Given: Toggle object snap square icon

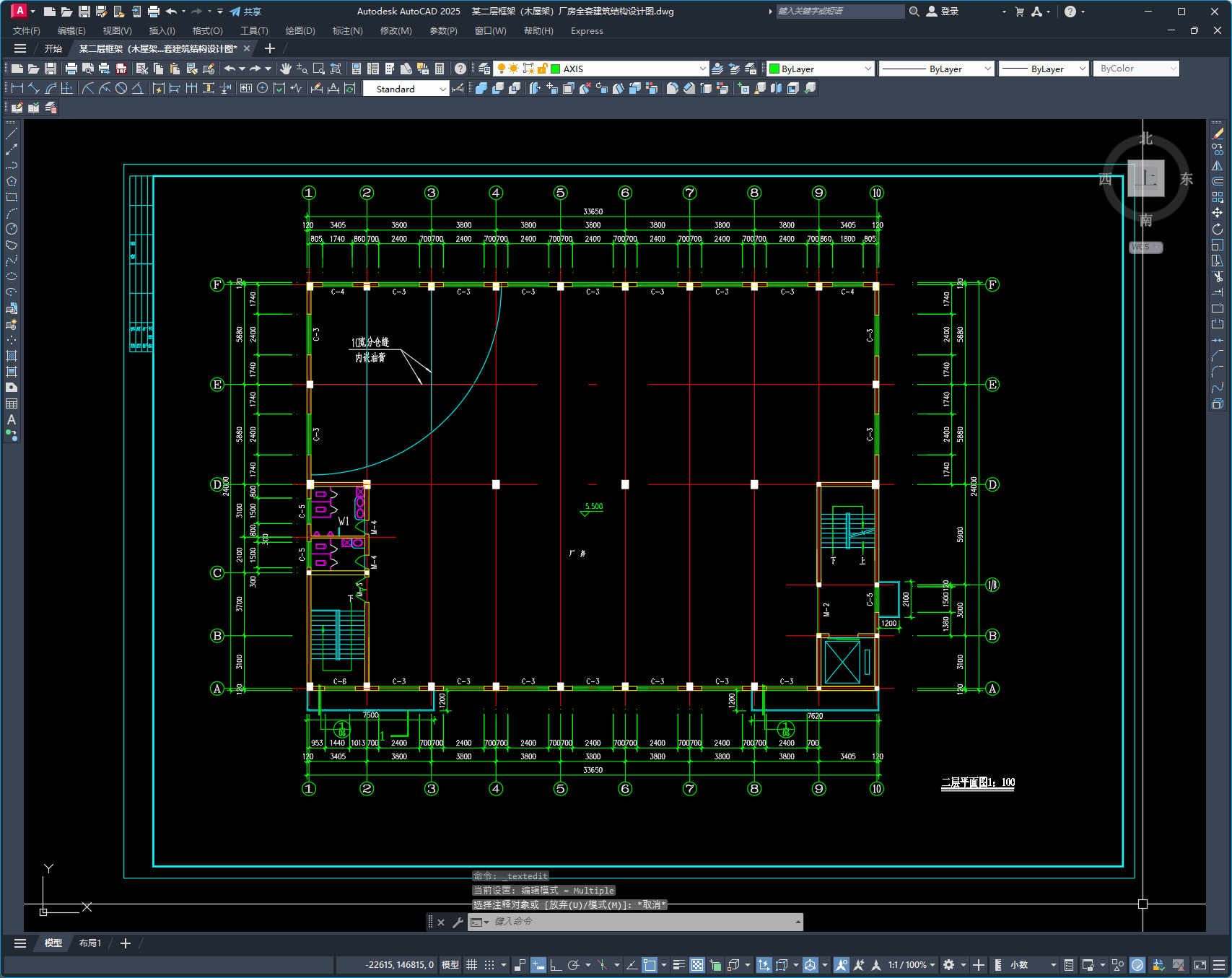Looking at the screenshot, I should (650, 965).
